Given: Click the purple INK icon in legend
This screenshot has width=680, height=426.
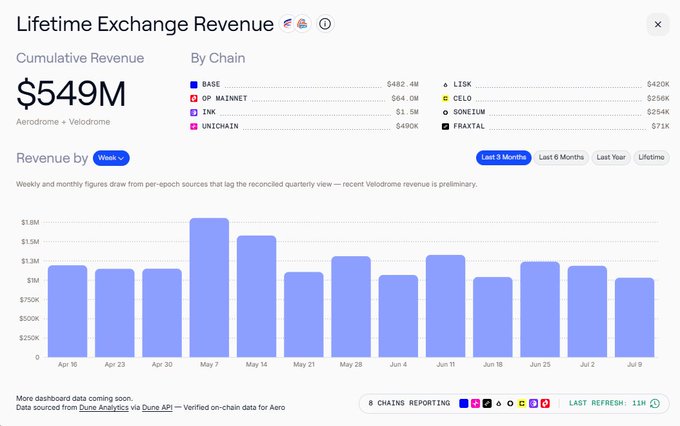Looking at the screenshot, I should point(194,112).
